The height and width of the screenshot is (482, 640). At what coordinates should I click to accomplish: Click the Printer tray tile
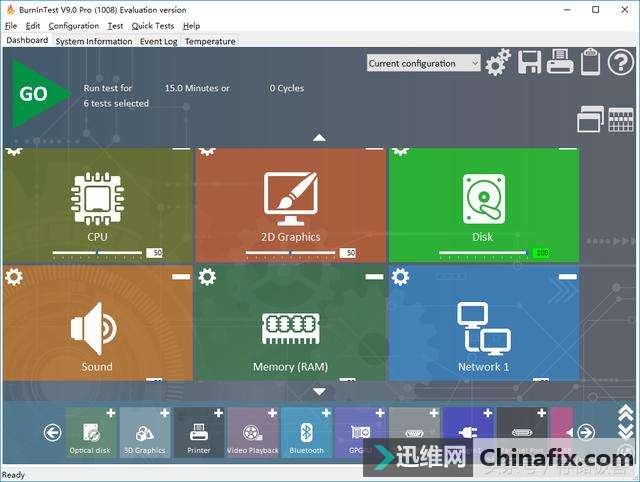point(199,433)
